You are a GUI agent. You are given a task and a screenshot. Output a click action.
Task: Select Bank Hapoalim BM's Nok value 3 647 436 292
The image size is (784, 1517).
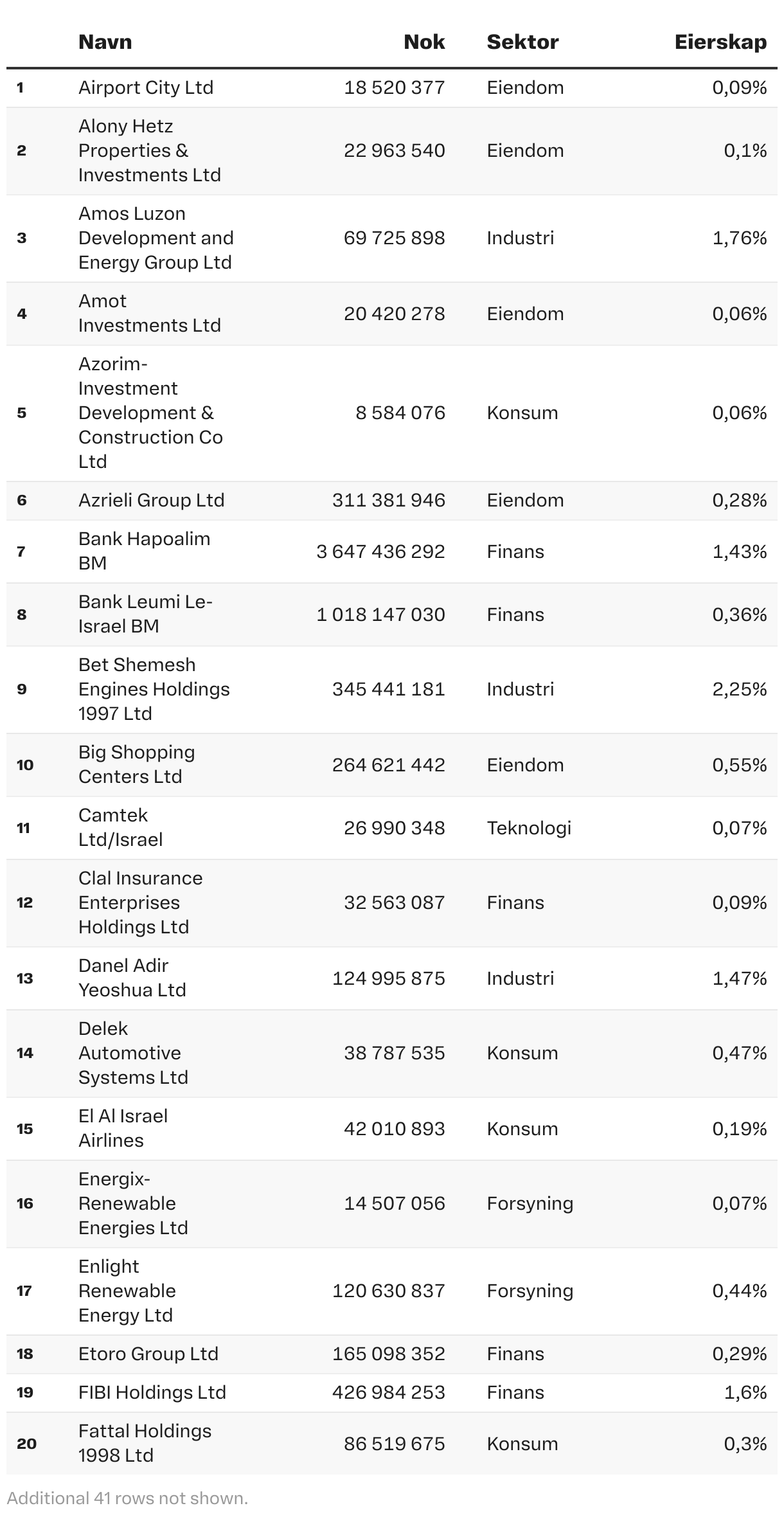(x=380, y=552)
